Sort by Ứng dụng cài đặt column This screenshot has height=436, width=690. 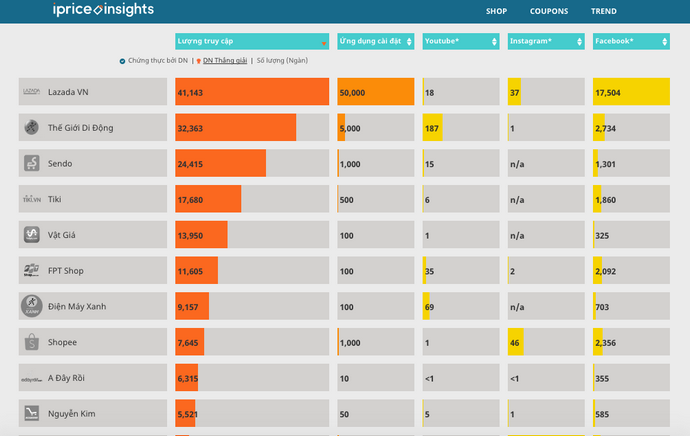376,42
